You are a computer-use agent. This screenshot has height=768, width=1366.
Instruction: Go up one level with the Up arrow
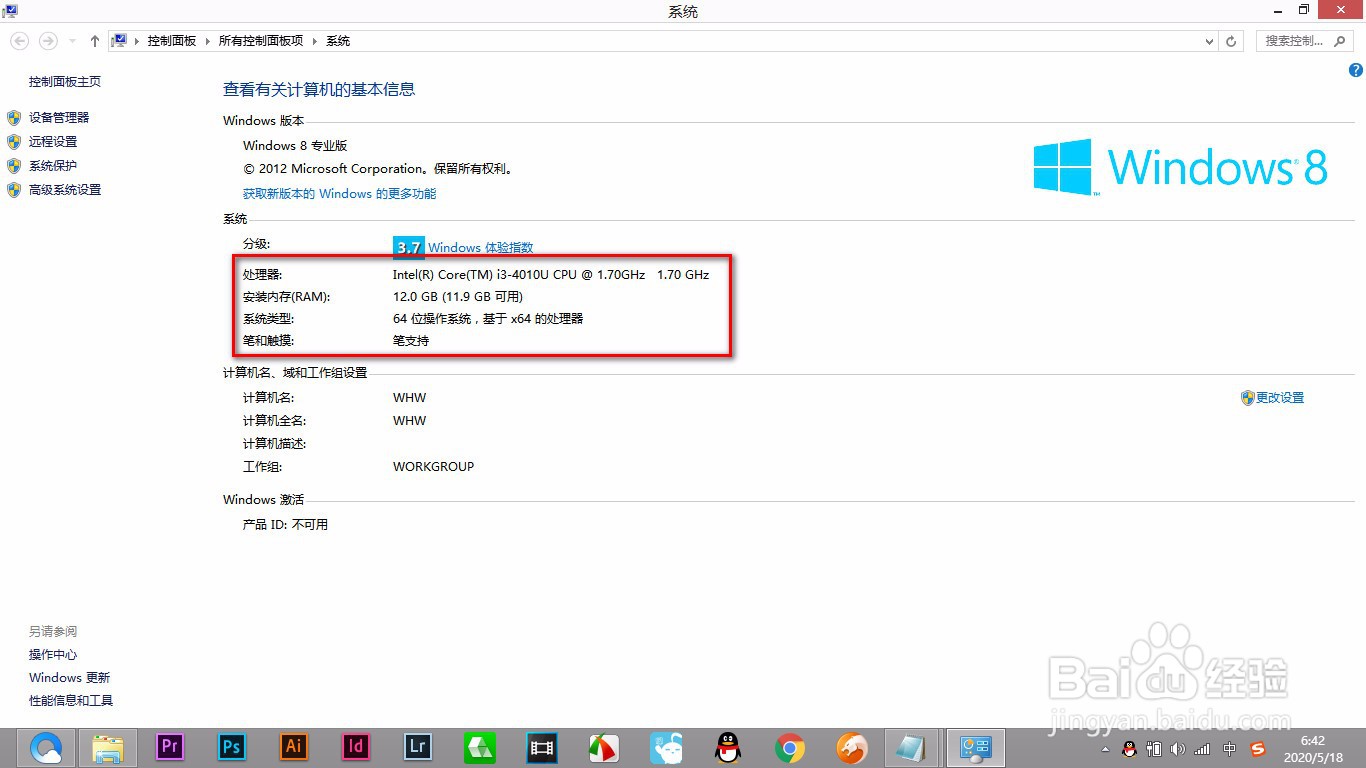tap(95, 41)
